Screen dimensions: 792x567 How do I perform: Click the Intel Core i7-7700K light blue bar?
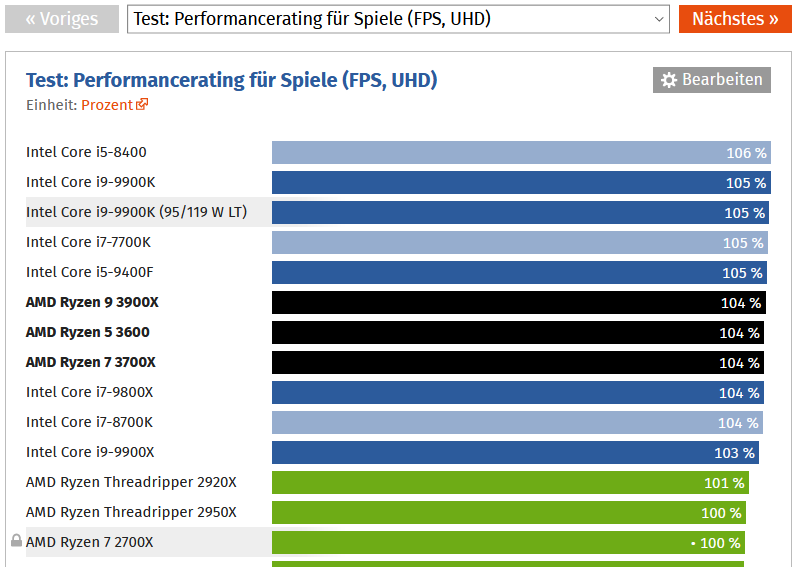(520, 243)
